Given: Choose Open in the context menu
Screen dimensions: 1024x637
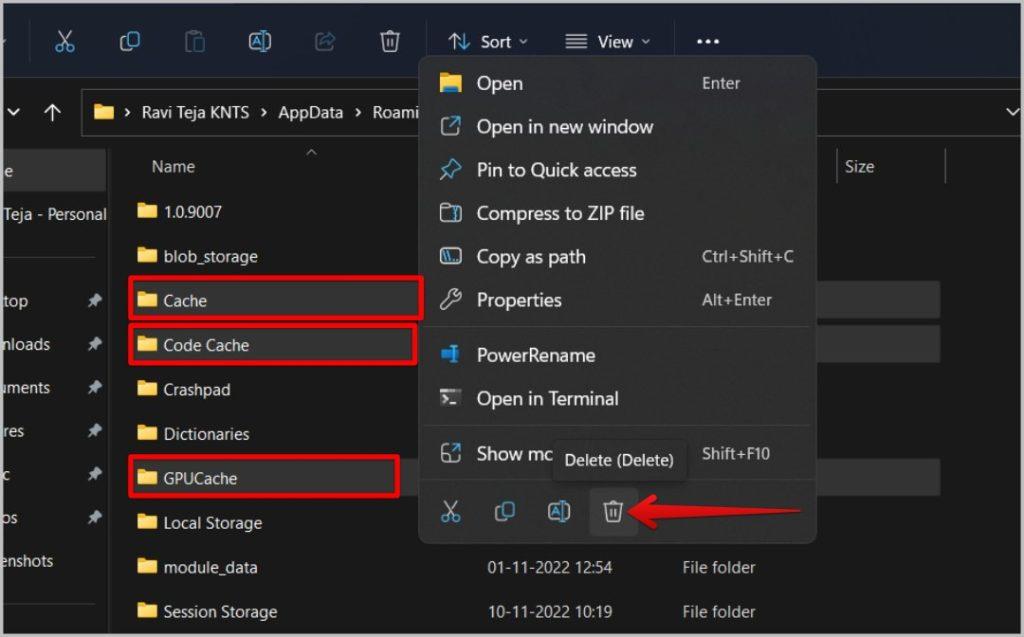Looking at the screenshot, I should [617, 83].
